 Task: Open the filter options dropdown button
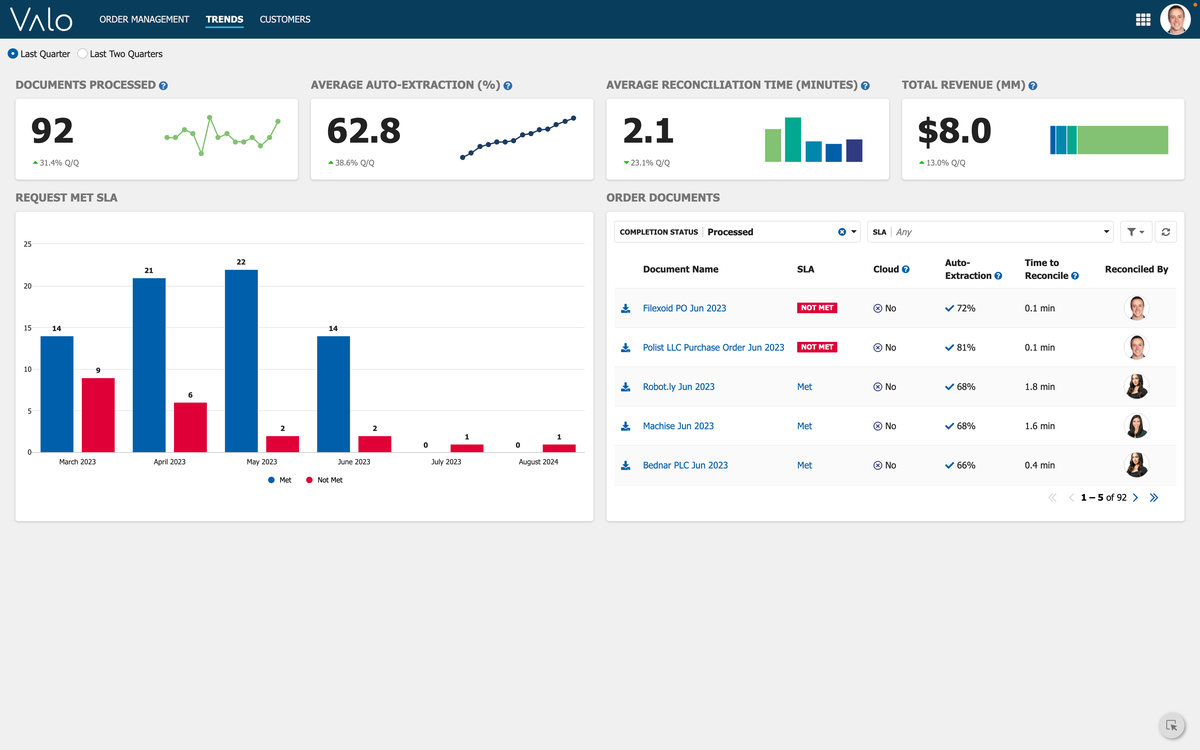(1135, 232)
